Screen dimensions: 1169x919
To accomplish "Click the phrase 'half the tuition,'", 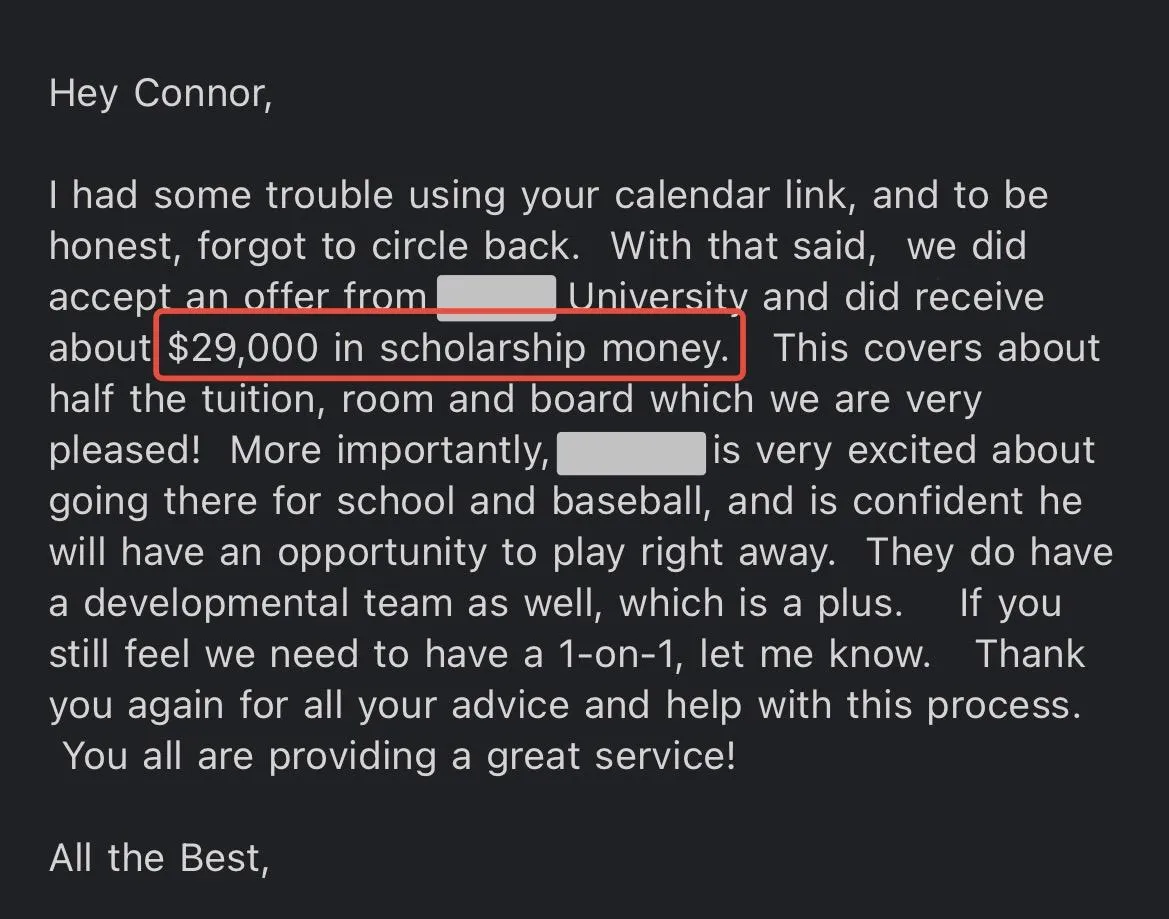I will tap(188, 400).
